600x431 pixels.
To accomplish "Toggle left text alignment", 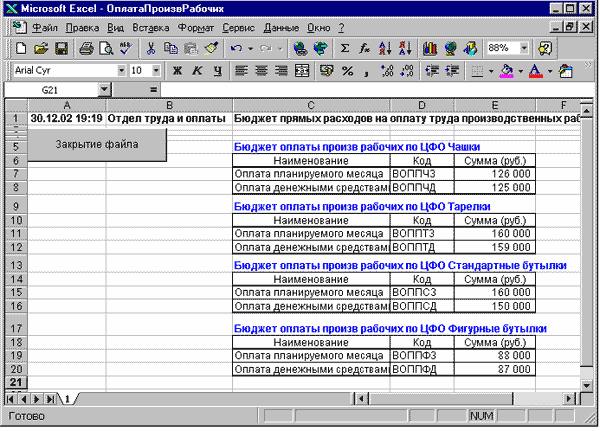I will [242, 71].
